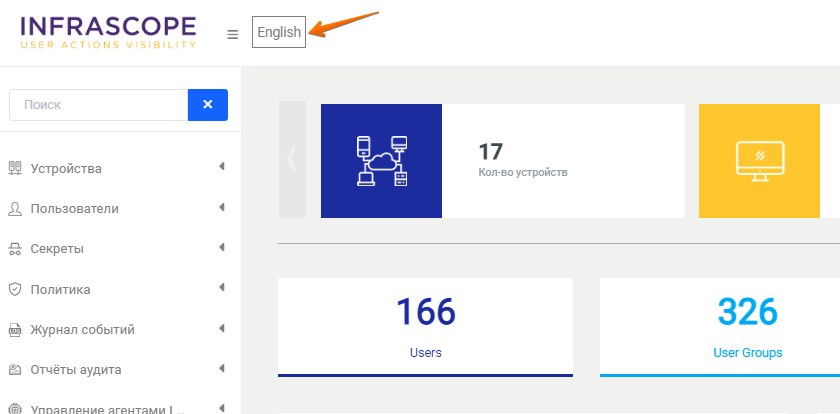840x414 pixels.
Task: Clear search with the blue X button
Action: tap(208, 105)
